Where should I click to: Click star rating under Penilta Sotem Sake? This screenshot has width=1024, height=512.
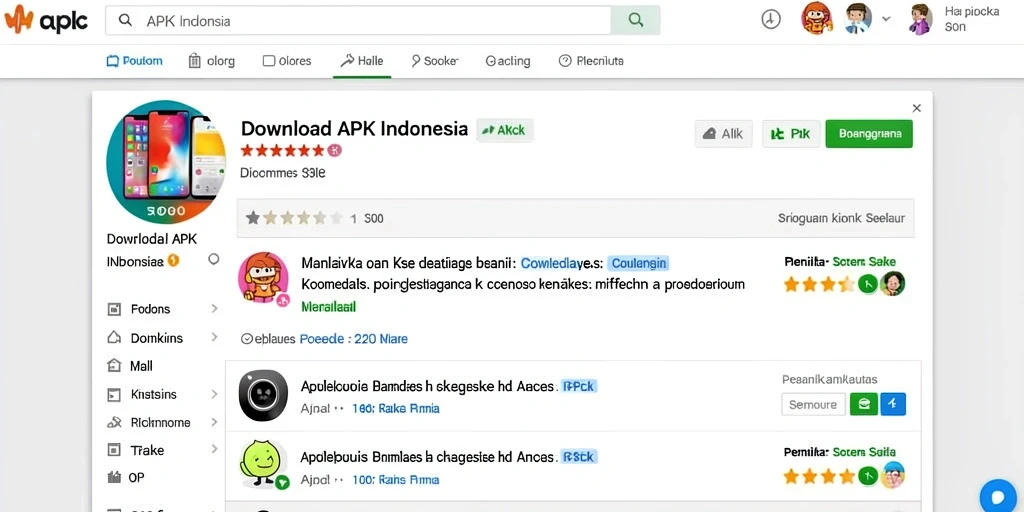coord(819,284)
